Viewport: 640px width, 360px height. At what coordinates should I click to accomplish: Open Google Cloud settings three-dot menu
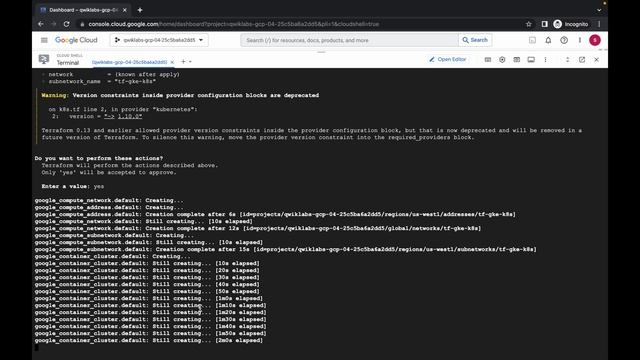click(x=580, y=40)
